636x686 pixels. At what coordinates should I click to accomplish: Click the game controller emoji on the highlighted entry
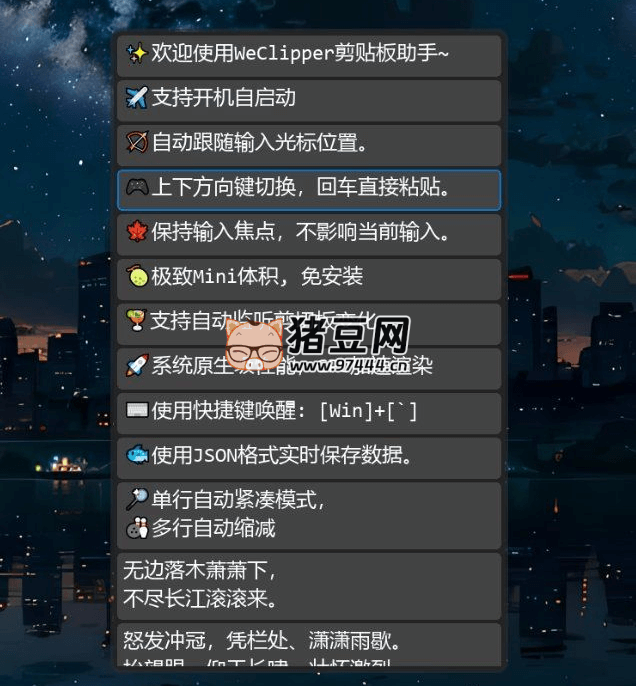(137, 187)
